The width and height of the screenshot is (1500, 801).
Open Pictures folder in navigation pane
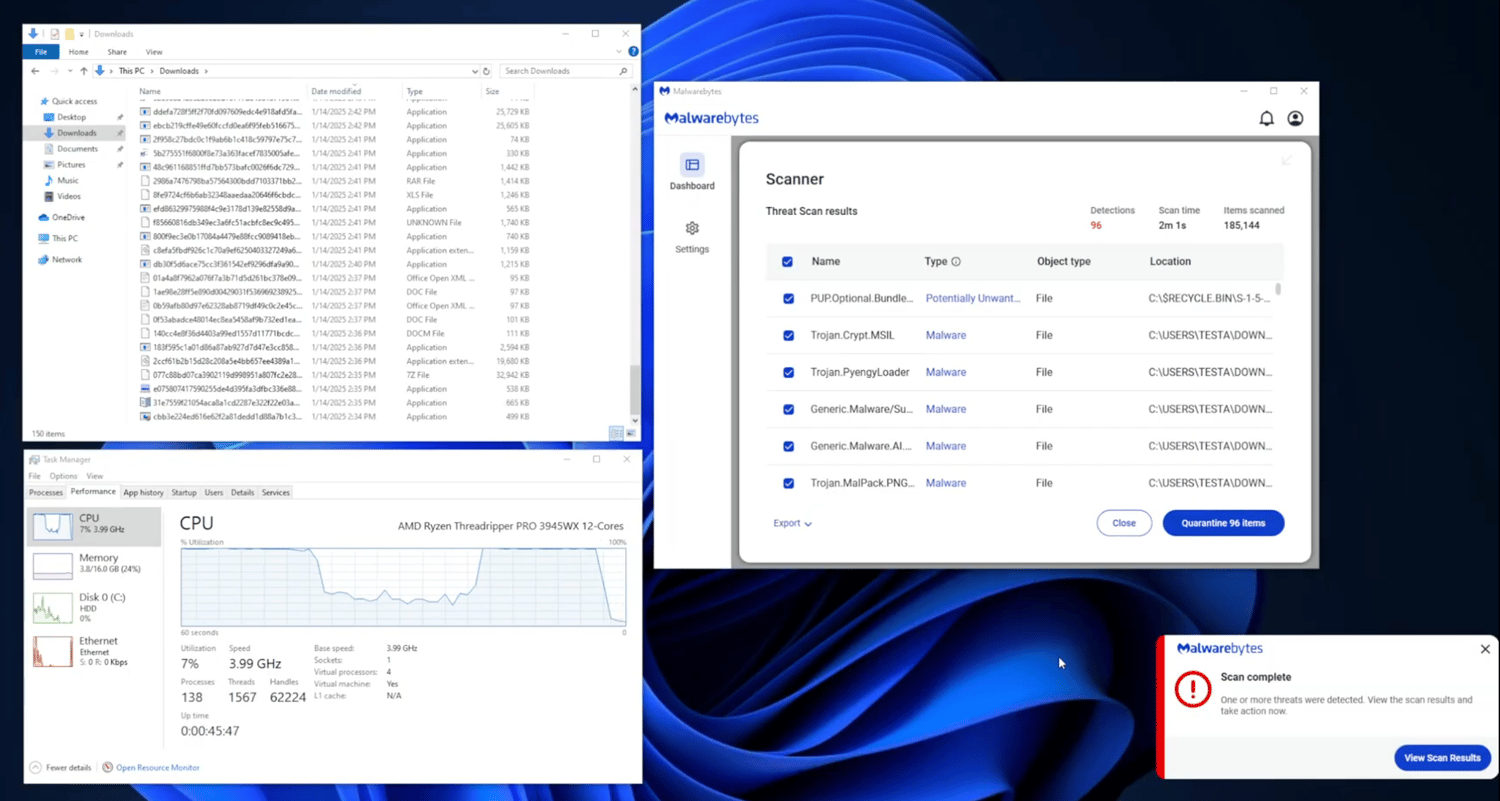tap(71, 164)
